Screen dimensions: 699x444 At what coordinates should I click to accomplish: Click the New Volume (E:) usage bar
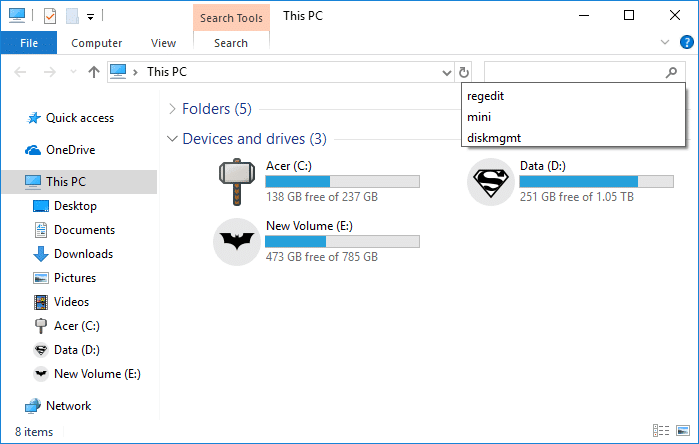[x=342, y=241]
